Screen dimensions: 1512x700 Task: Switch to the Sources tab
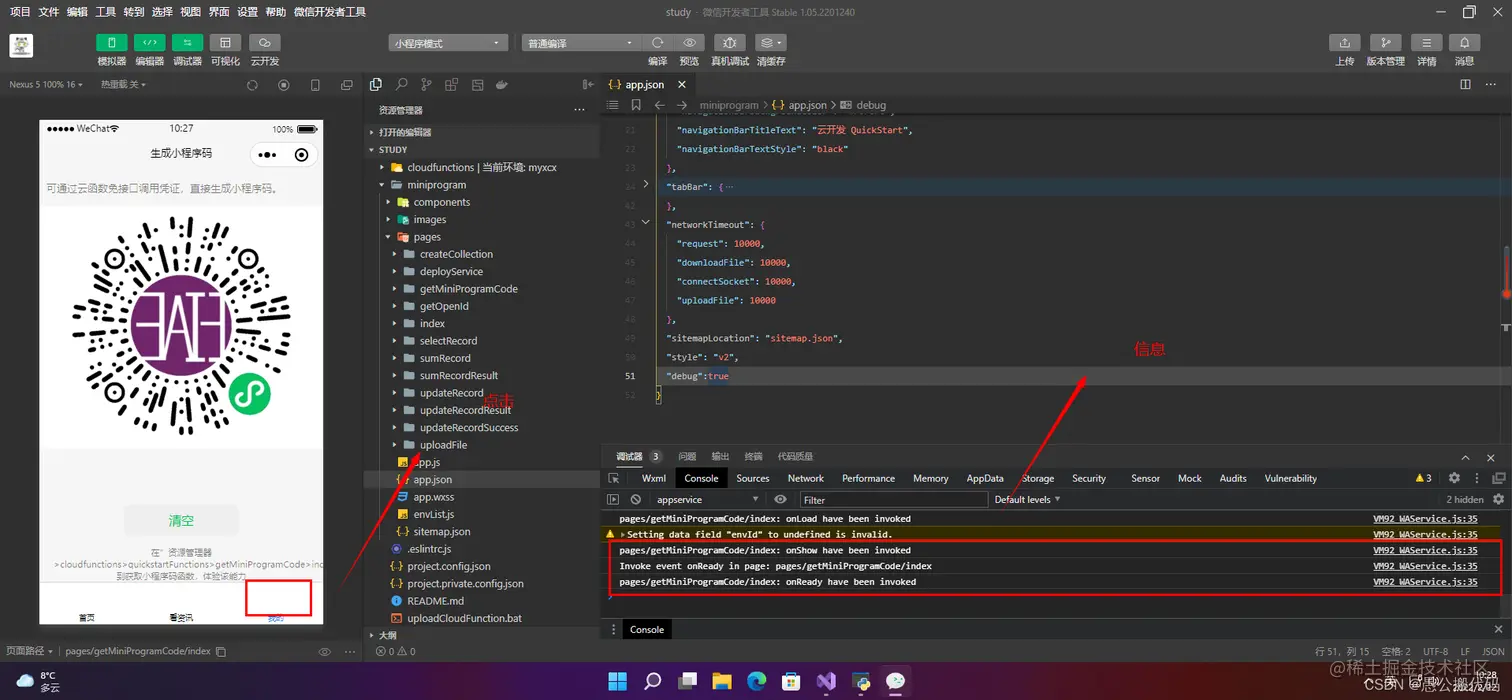[752, 478]
